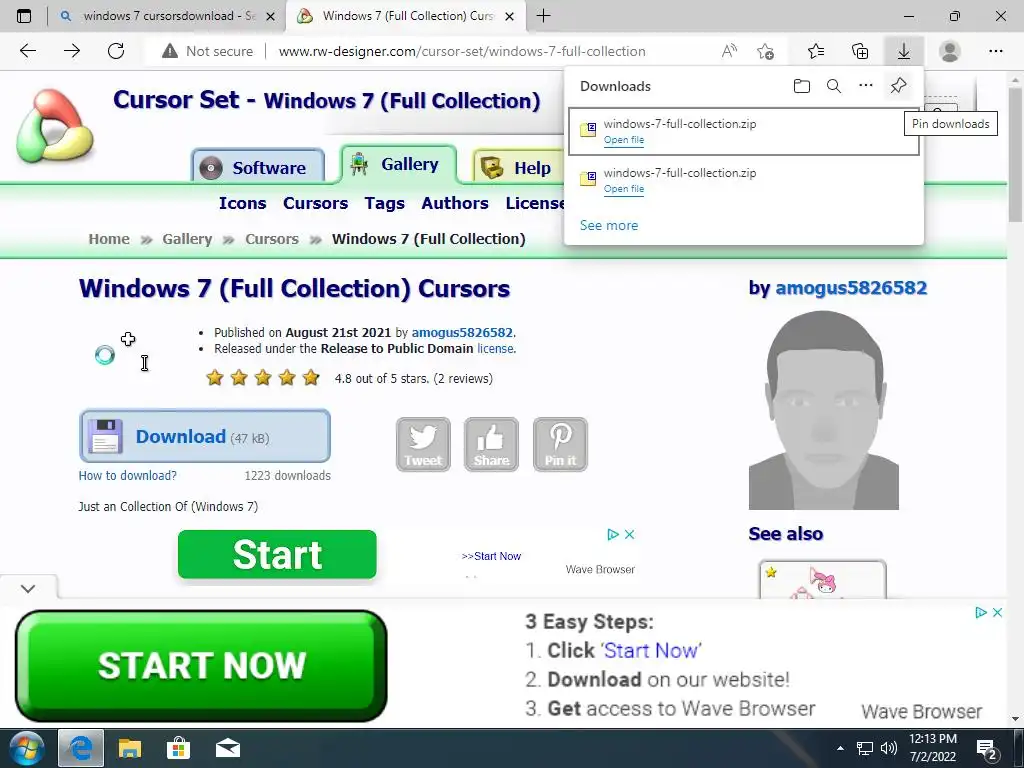Open the Software tab
The image size is (1024, 768).
[258, 167]
